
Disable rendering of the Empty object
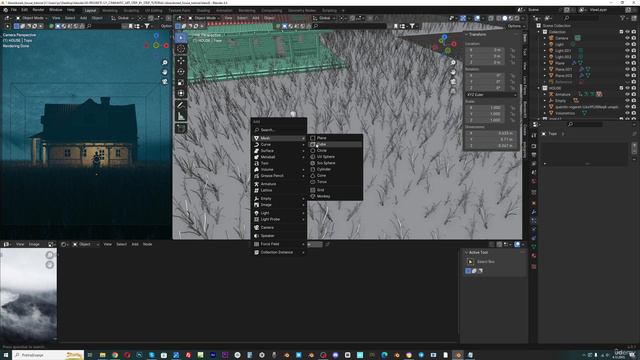(633, 101)
